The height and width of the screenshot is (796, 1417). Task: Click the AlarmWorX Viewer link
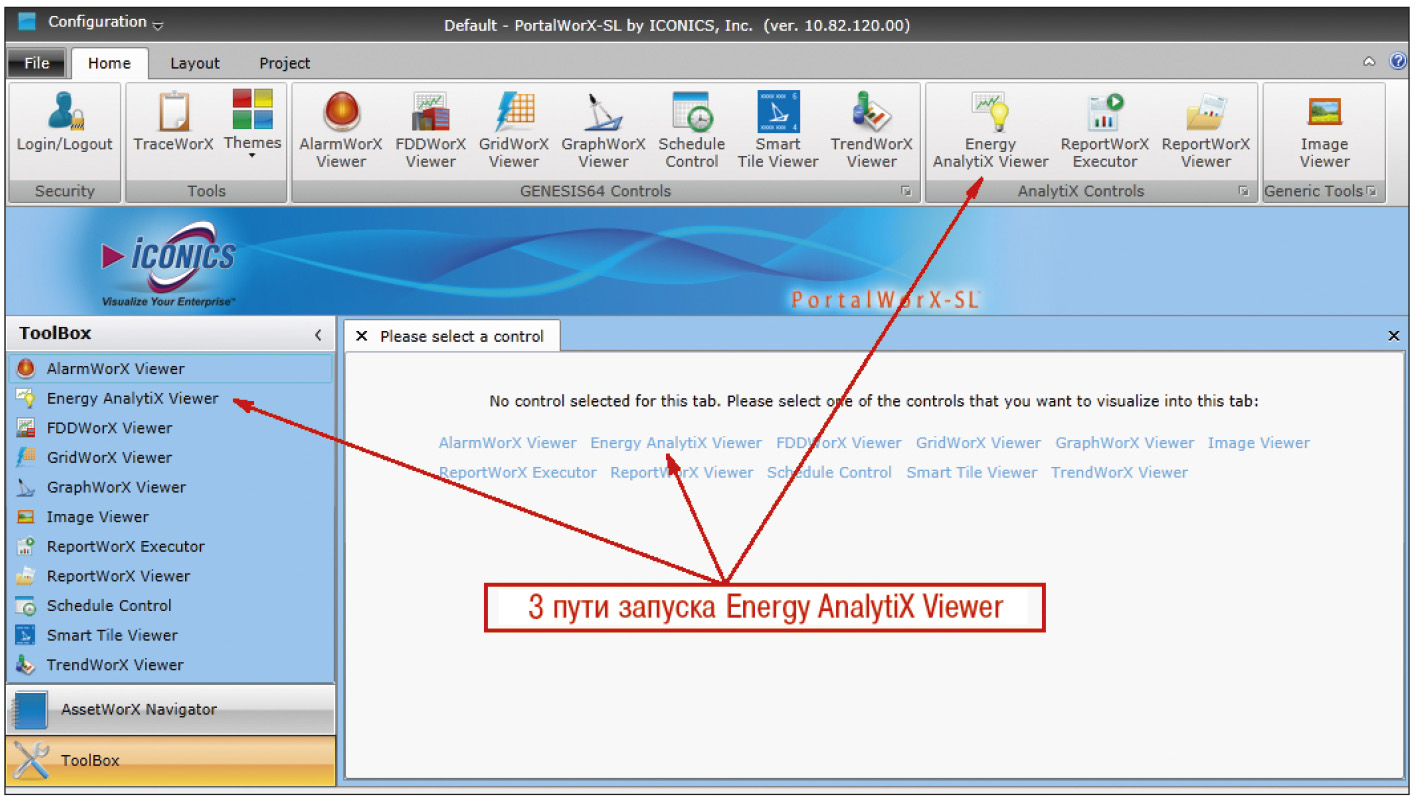(507, 443)
